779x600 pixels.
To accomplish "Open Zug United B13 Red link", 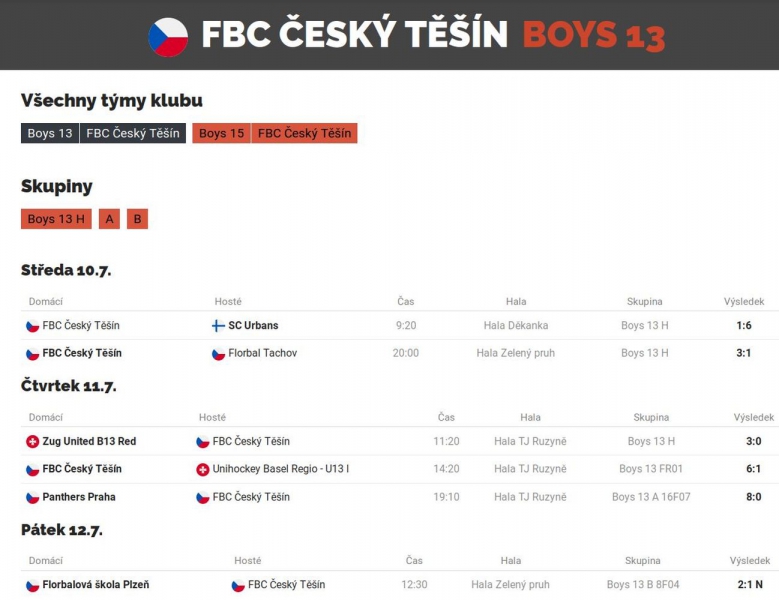I will click(x=89, y=442).
